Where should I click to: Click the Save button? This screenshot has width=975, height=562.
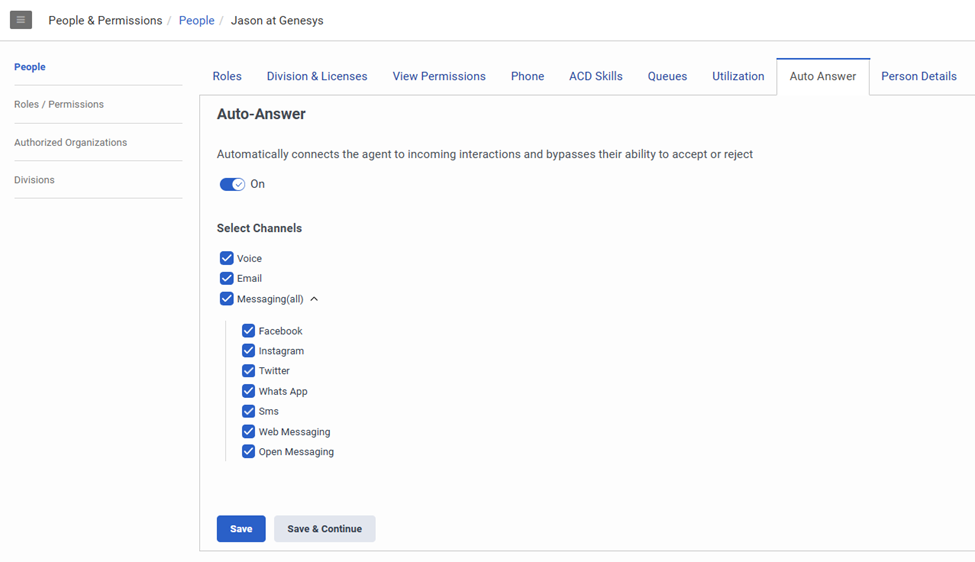241,529
